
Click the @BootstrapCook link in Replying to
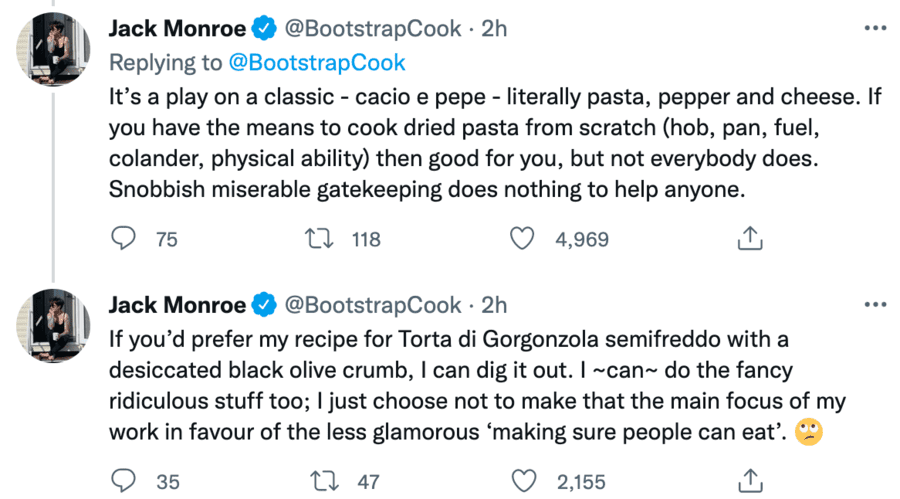(x=317, y=62)
